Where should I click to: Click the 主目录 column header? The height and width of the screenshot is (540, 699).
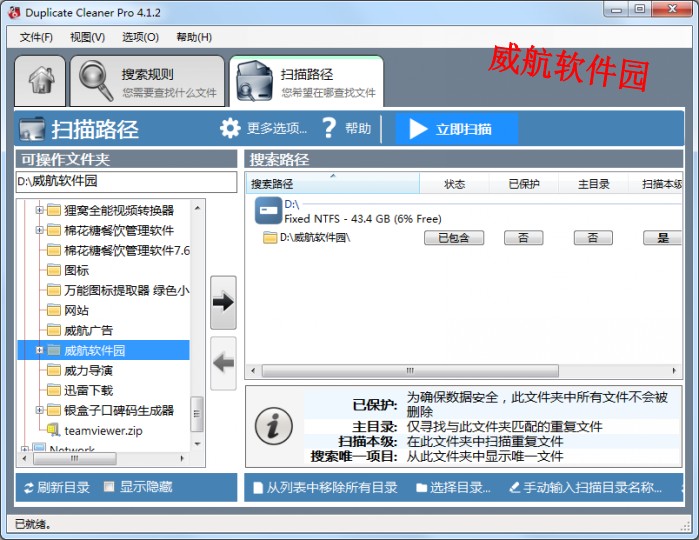[593, 184]
